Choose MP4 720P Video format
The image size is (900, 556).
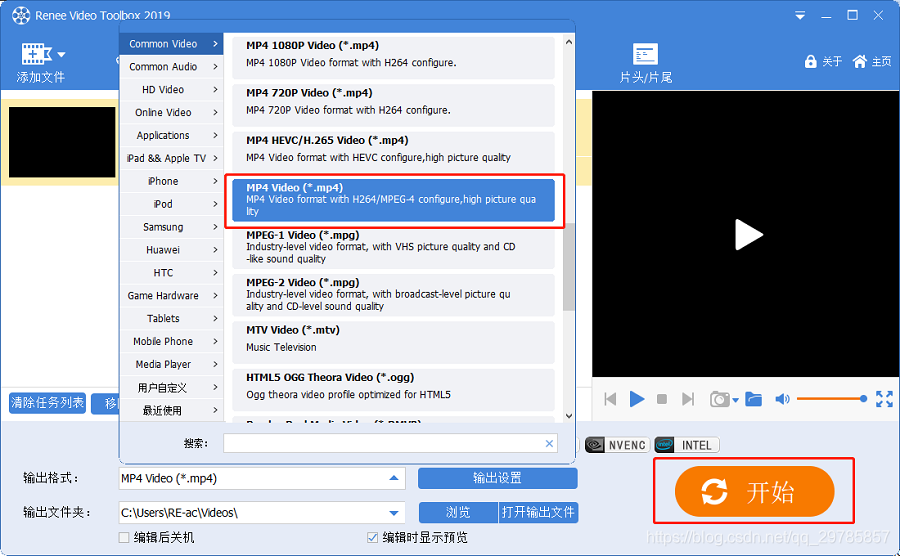click(393, 105)
